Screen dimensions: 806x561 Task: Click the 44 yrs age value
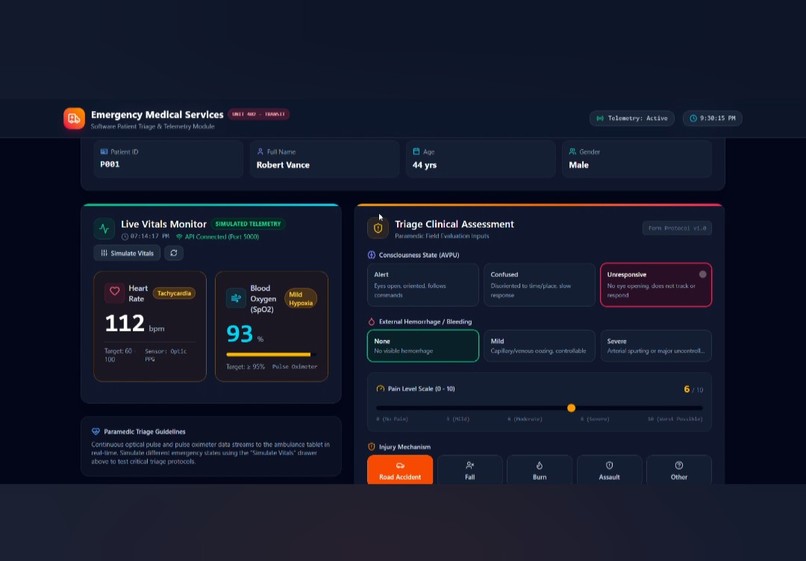425,165
